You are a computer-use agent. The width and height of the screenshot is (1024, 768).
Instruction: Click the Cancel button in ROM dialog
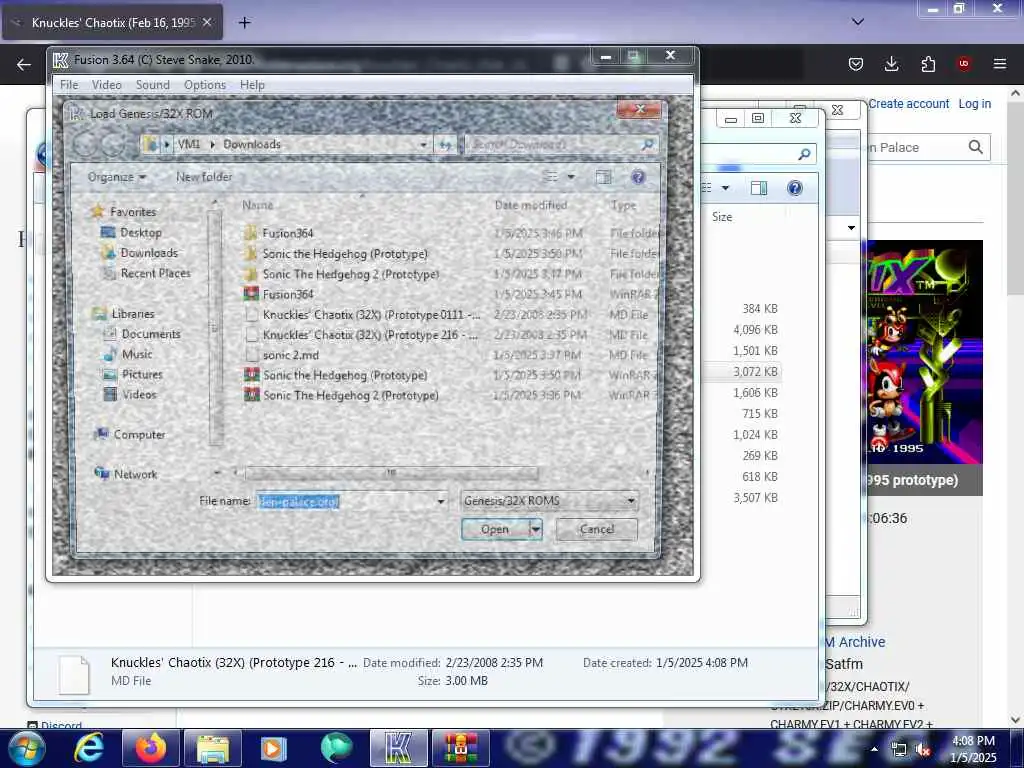pos(597,529)
